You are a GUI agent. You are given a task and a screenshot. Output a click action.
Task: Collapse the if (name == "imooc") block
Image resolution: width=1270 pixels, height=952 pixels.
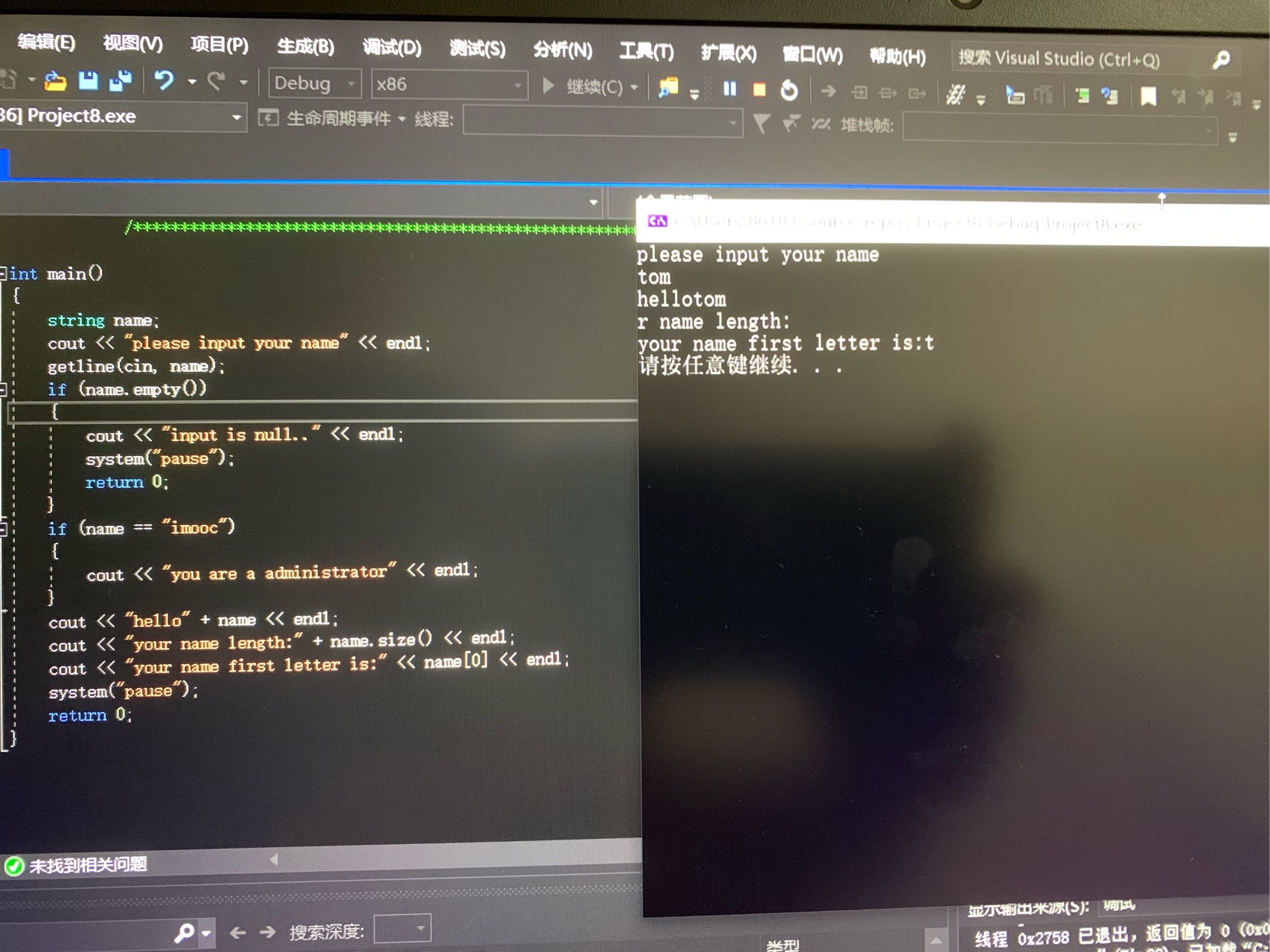tap(3, 529)
